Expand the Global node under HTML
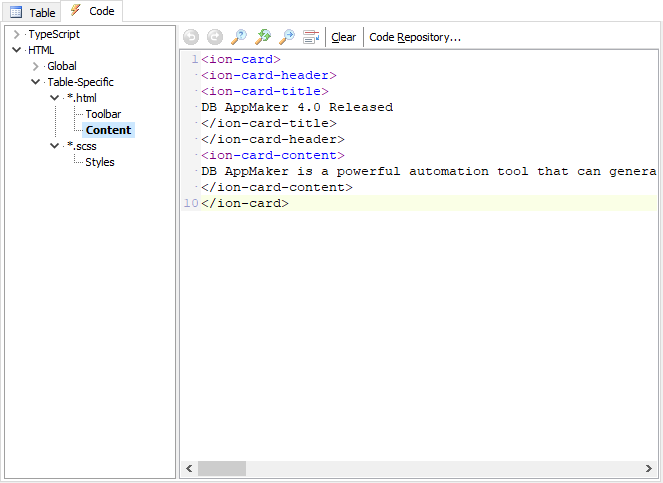Image resolution: width=663 pixels, height=483 pixels. pyautogui.click(x=36, y=66)
